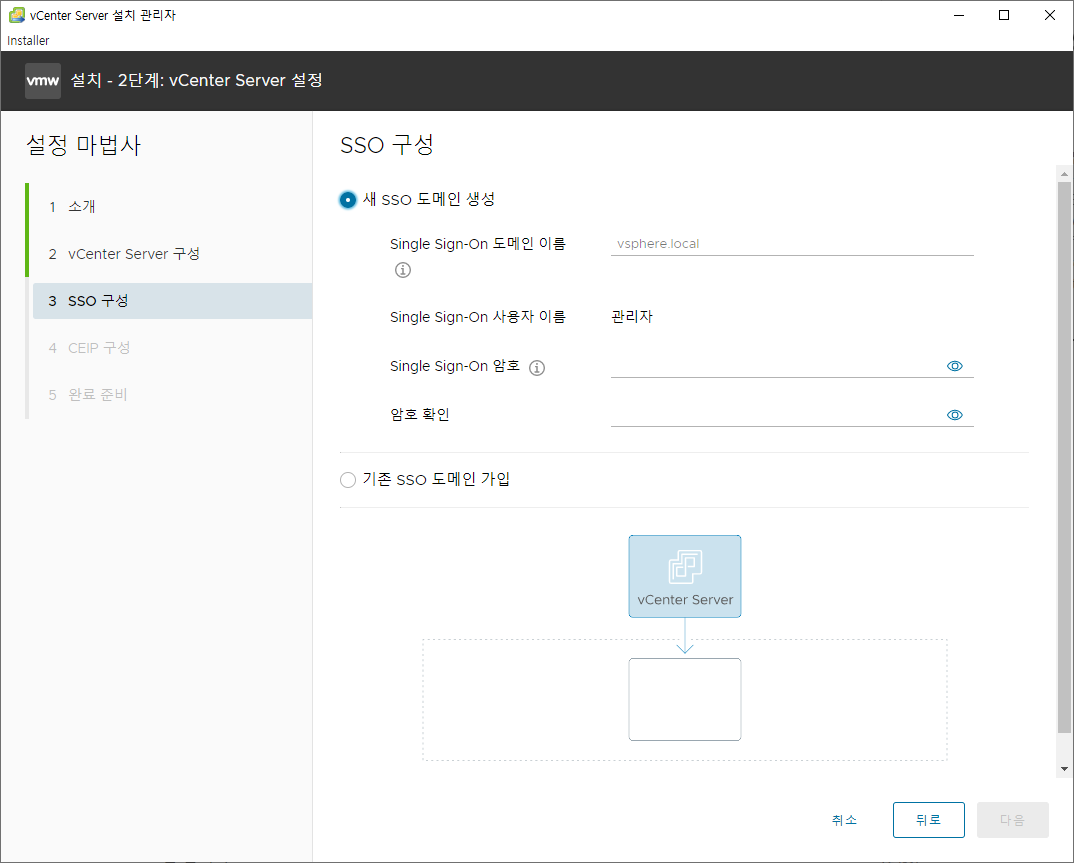This screenshot has width=1074, height=863.
Task: Click the 설정 마법사 sidebar title
Action: [x=83, y=145]
